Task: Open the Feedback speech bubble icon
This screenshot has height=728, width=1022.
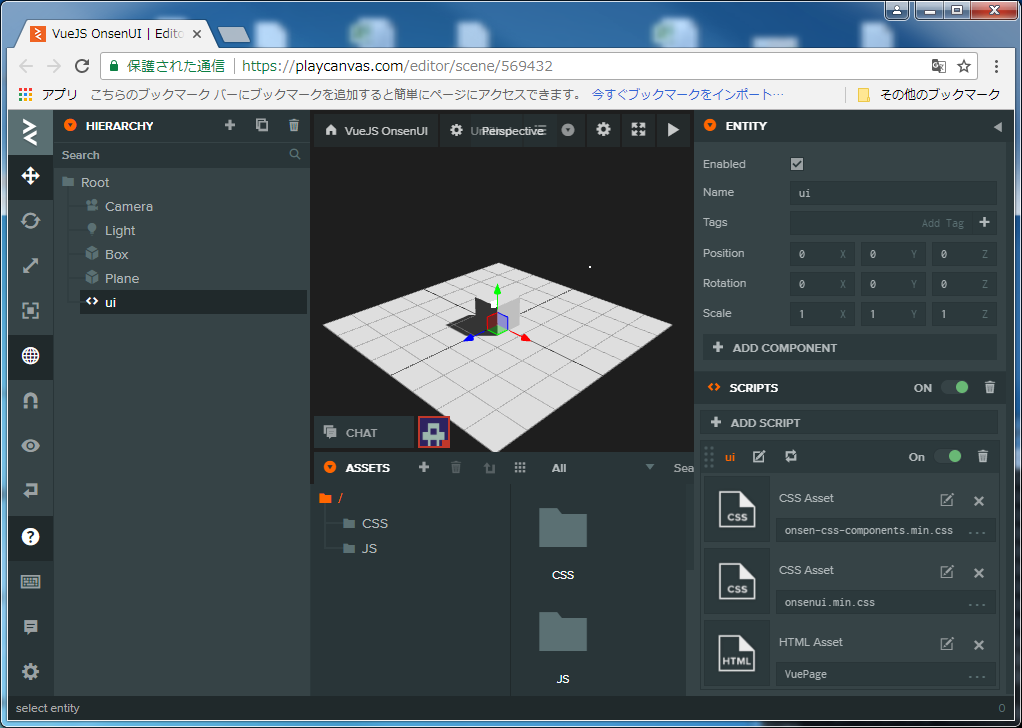Action: click(x=31, y=627)
